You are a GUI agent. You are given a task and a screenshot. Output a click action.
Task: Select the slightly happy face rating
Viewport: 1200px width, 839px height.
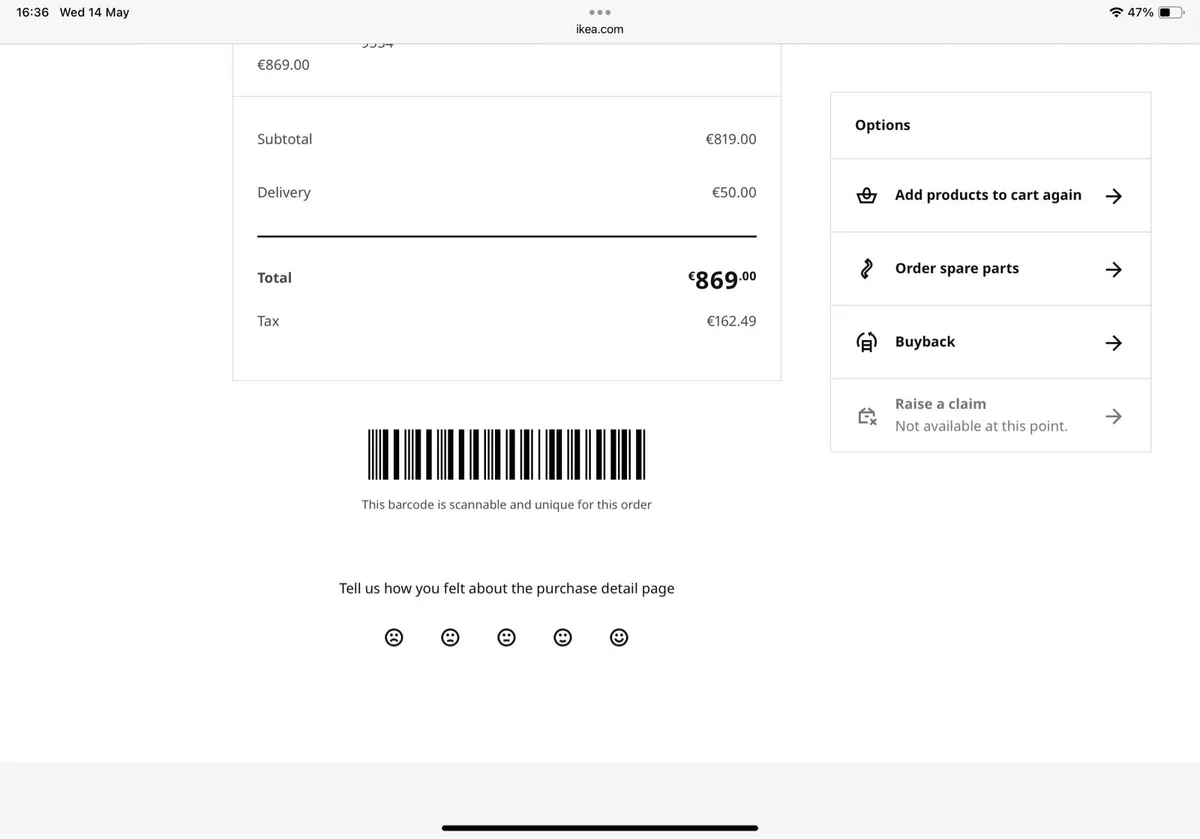click(x=563, y=637)
